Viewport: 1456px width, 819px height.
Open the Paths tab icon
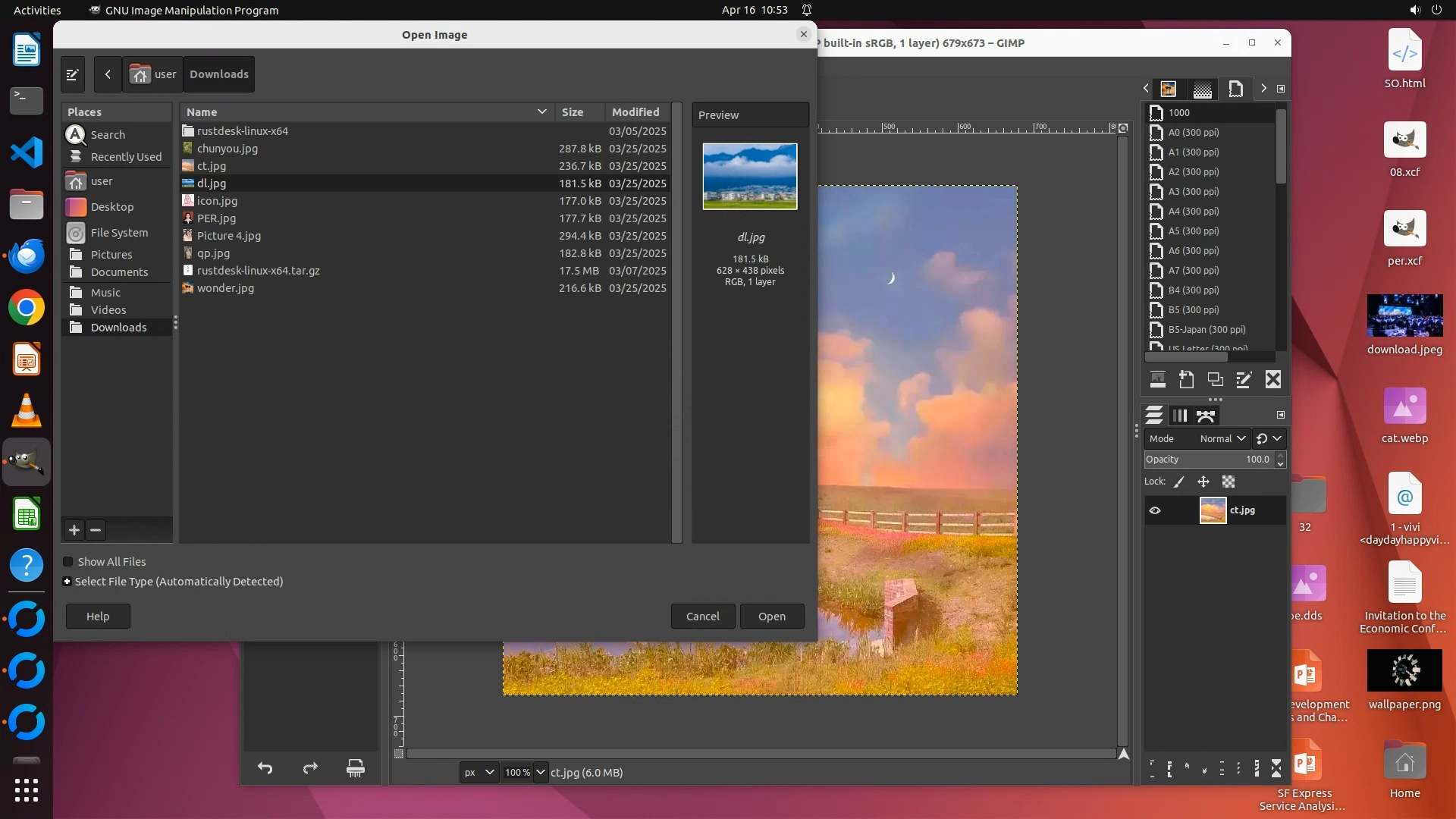(1206, 416)
